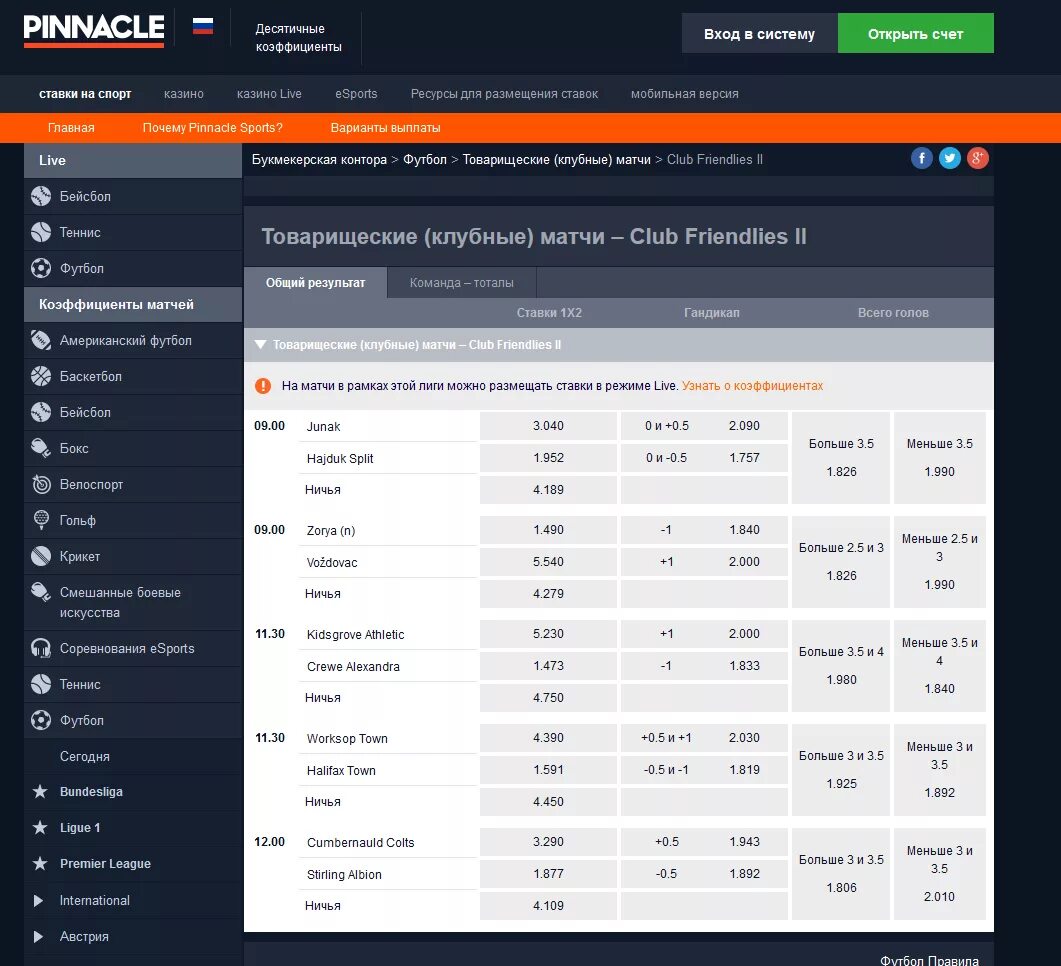Share page via Twitter icon
The width and height of the screenshot is (1061, 966).
(949, 158)
